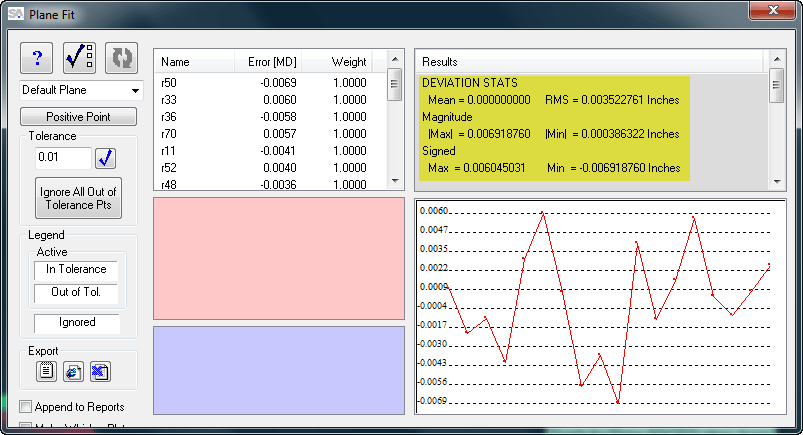Select row r11 in the point list

(270, 151)
